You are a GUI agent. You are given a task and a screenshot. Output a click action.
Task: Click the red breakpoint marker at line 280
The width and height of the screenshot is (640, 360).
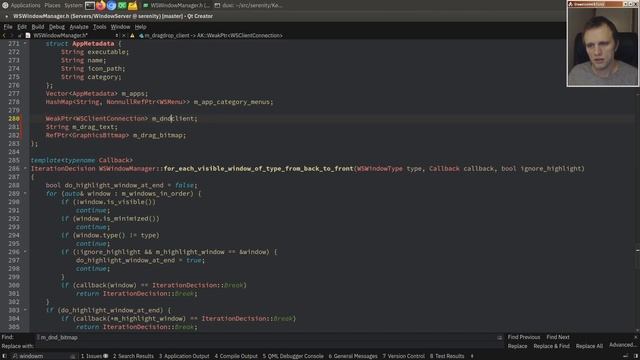point(20,118)
